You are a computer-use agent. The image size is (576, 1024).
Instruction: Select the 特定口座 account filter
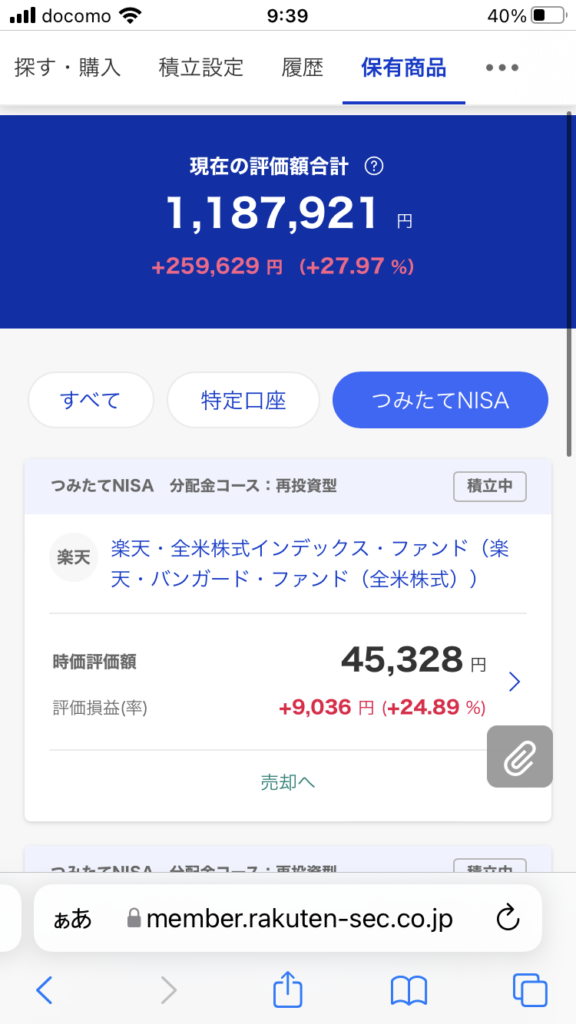(243, 400)
